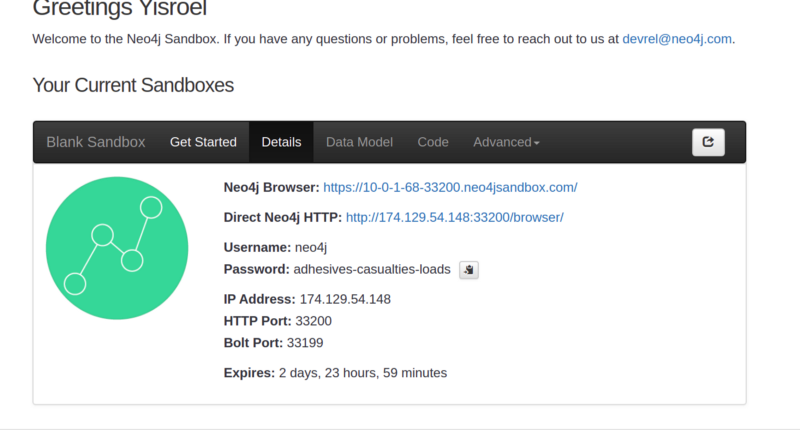This screenshot has width=800, height=430.
Task: Click the IP address 174.129.54.148 value
Action: click(x=345, y=299)
